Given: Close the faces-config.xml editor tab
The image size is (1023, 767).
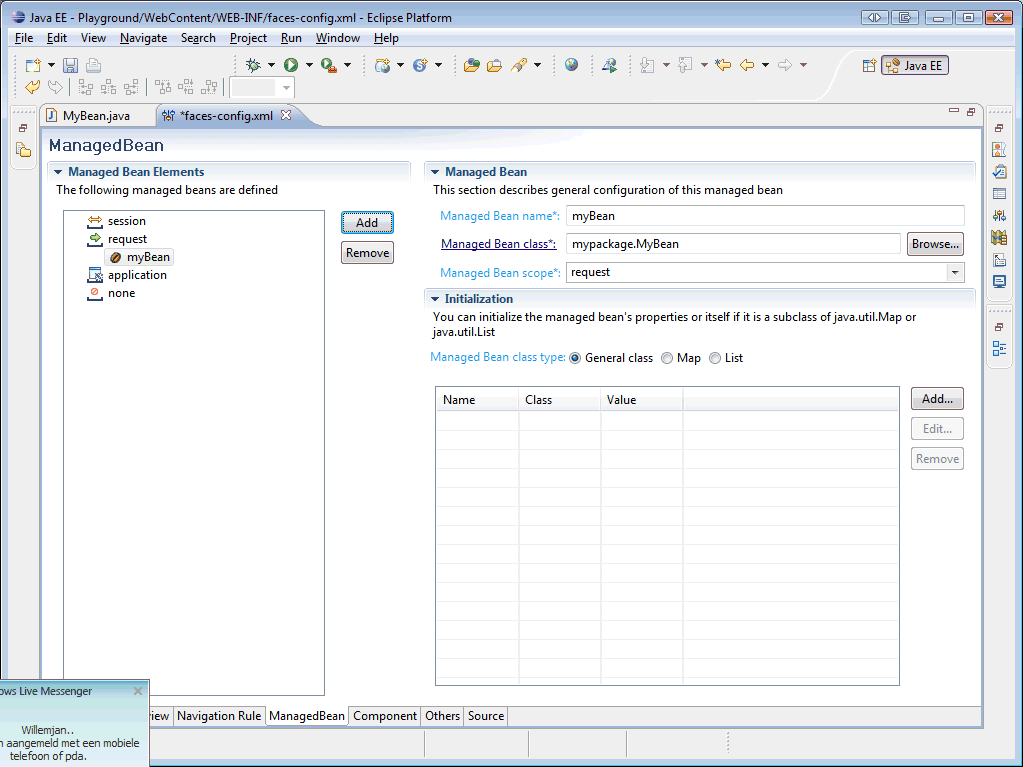Looking at the screenshot, I should click(286, 115).
